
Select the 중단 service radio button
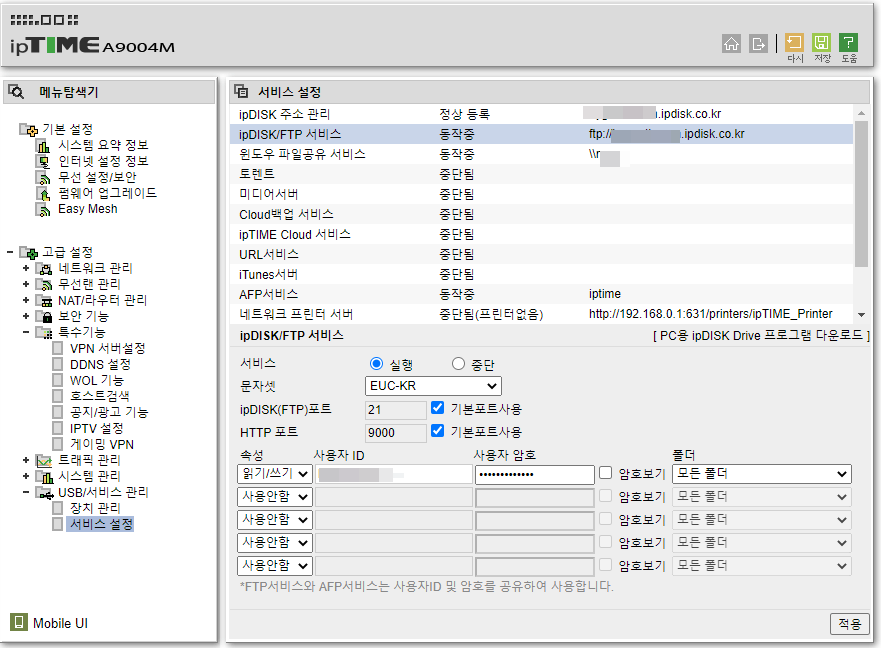click(x=458, y=364)
